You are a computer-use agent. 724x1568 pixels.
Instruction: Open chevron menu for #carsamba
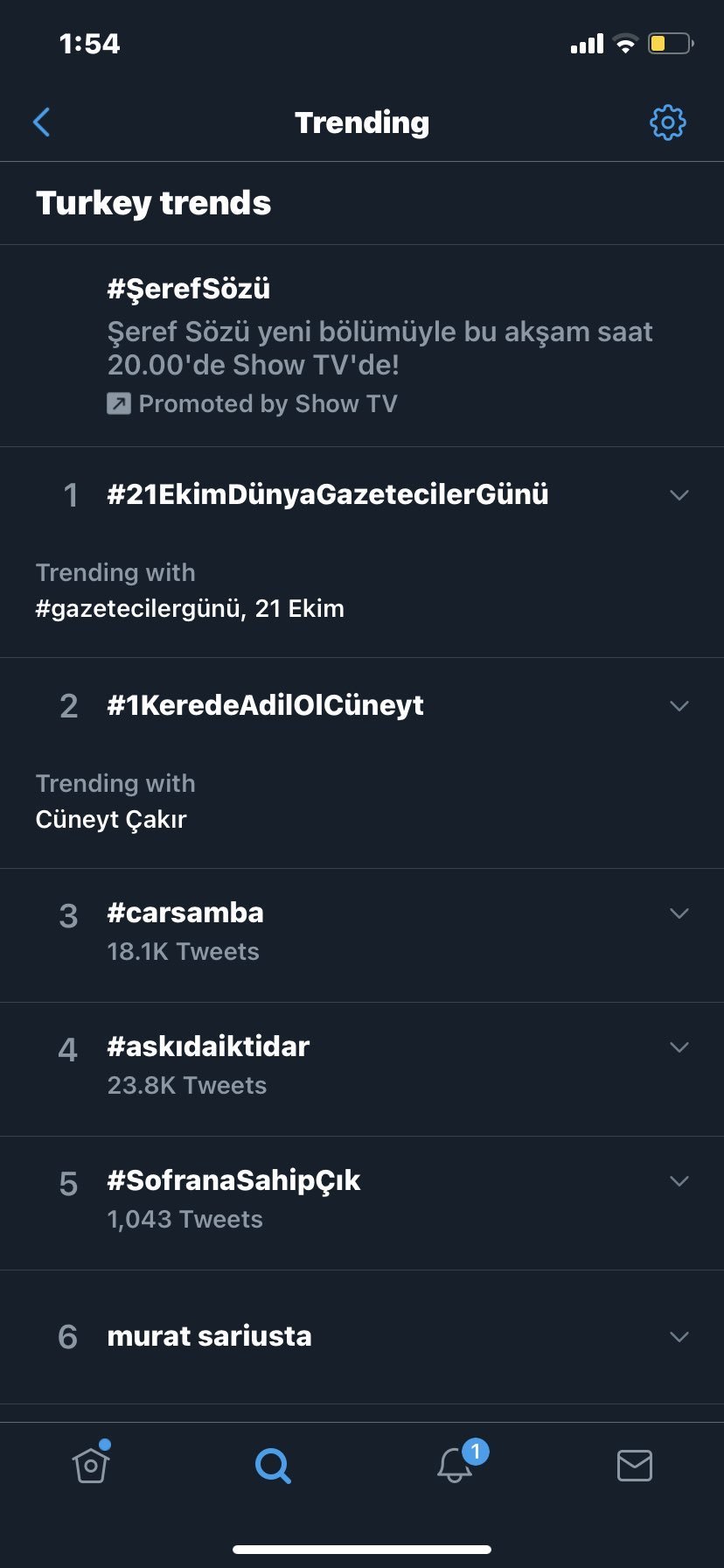pyautogui.click(x=679, y=913)
